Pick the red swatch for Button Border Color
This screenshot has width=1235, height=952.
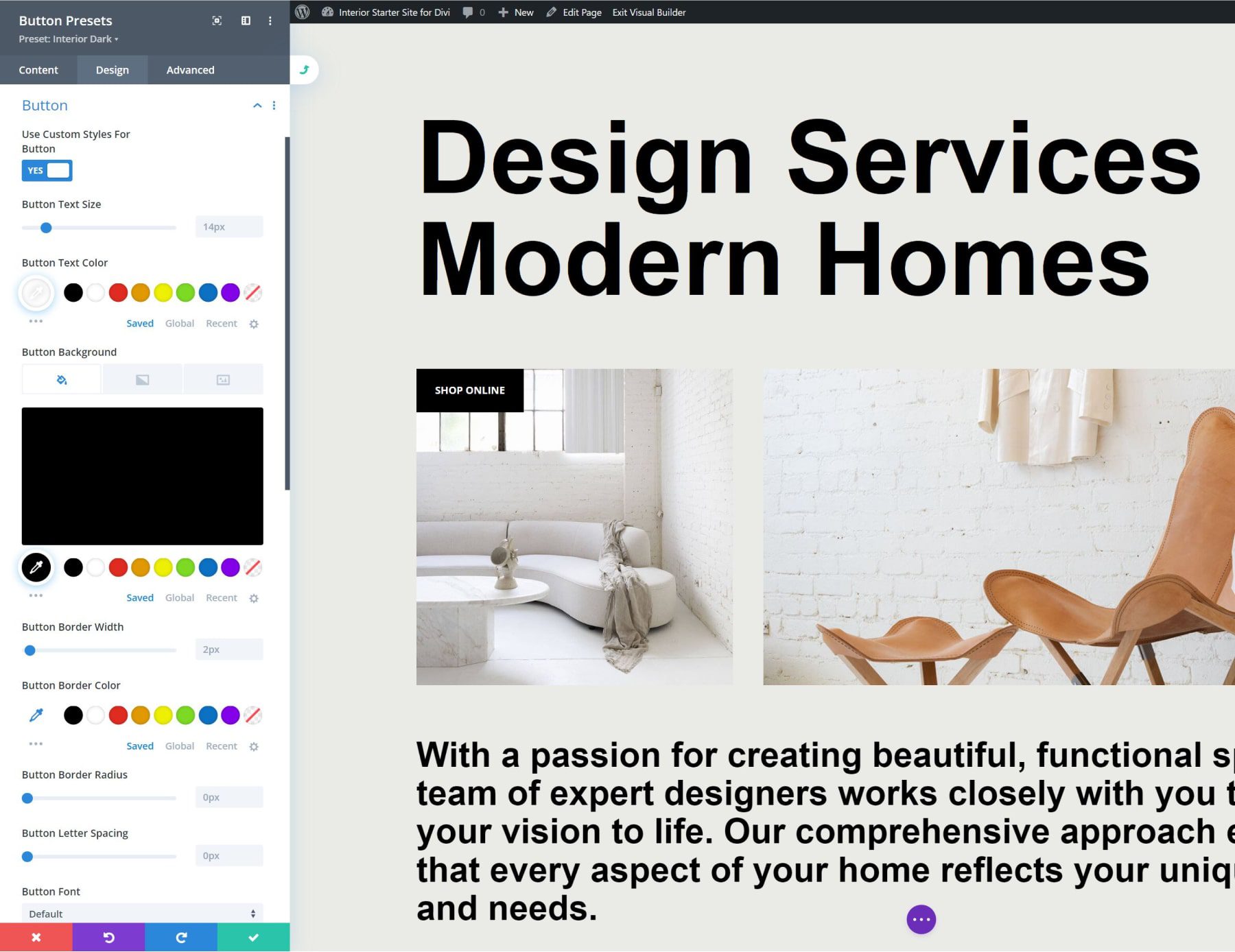[x=118, y=715]
